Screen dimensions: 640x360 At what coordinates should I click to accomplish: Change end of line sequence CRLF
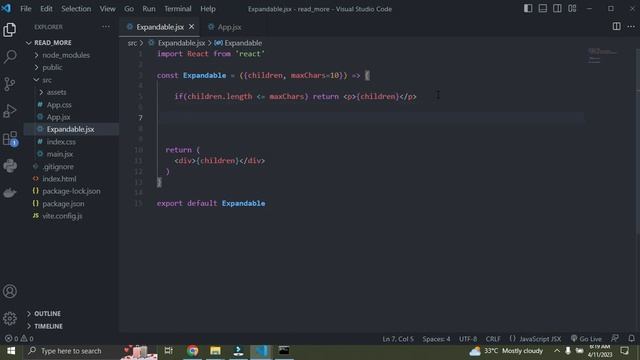tap(493, 339)
